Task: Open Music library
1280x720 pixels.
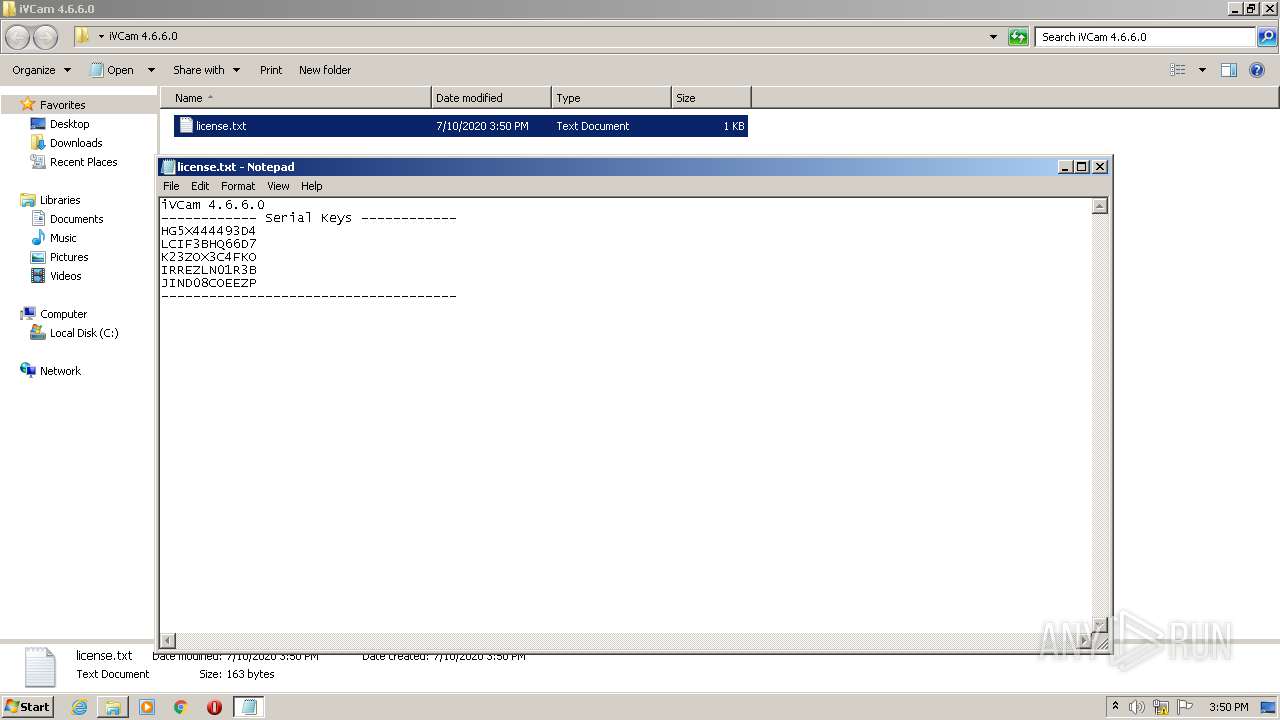Action: (63, 238)
